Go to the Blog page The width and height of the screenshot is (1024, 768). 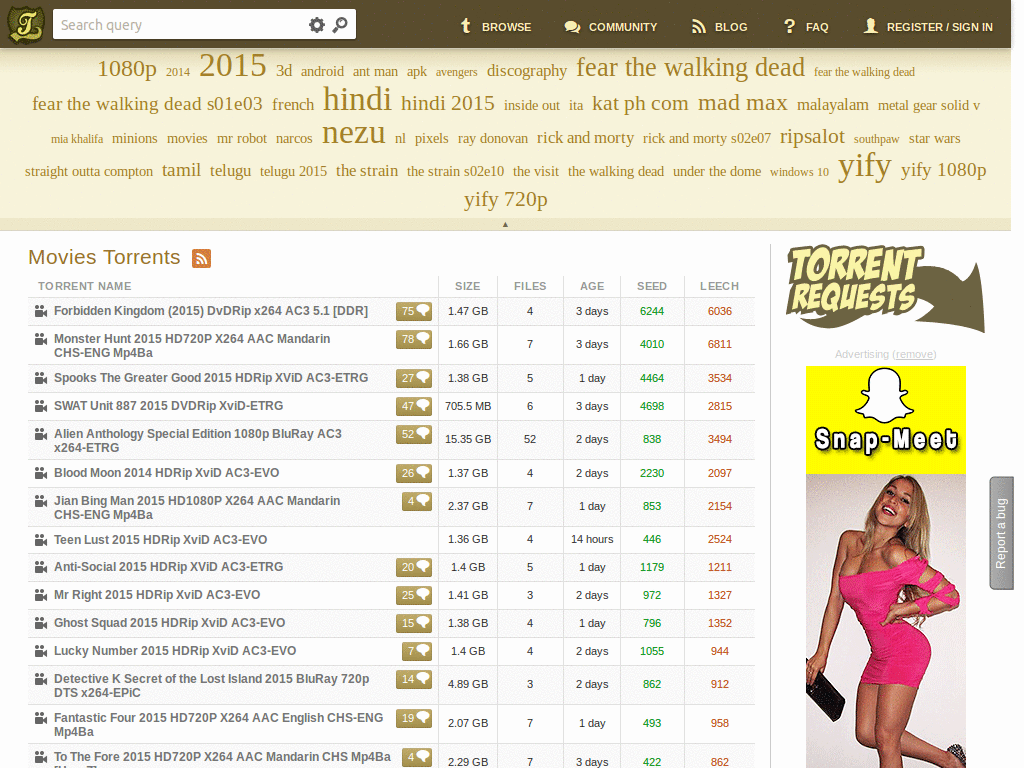tap(719, 27)
